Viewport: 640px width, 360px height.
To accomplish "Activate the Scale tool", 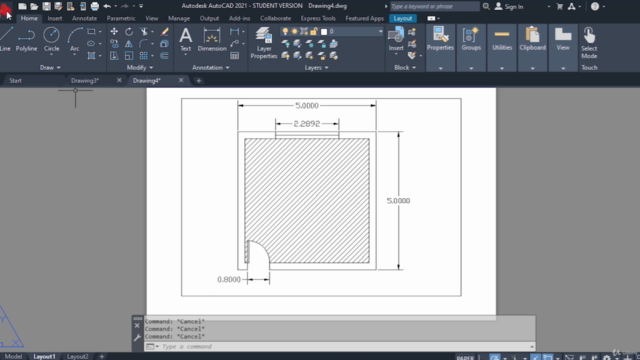I will (x=129, y=56).
